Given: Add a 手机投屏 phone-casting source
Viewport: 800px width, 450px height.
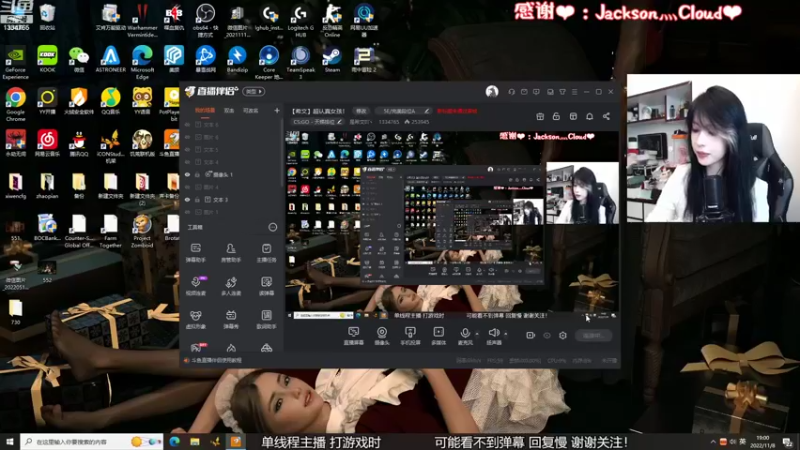Looking at the screenshot, I should click(410, 336).
